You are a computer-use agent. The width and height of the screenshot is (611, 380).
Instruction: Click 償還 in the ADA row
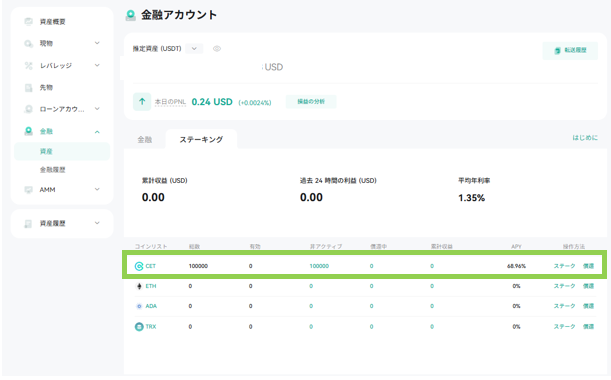(x=588, y=306)
